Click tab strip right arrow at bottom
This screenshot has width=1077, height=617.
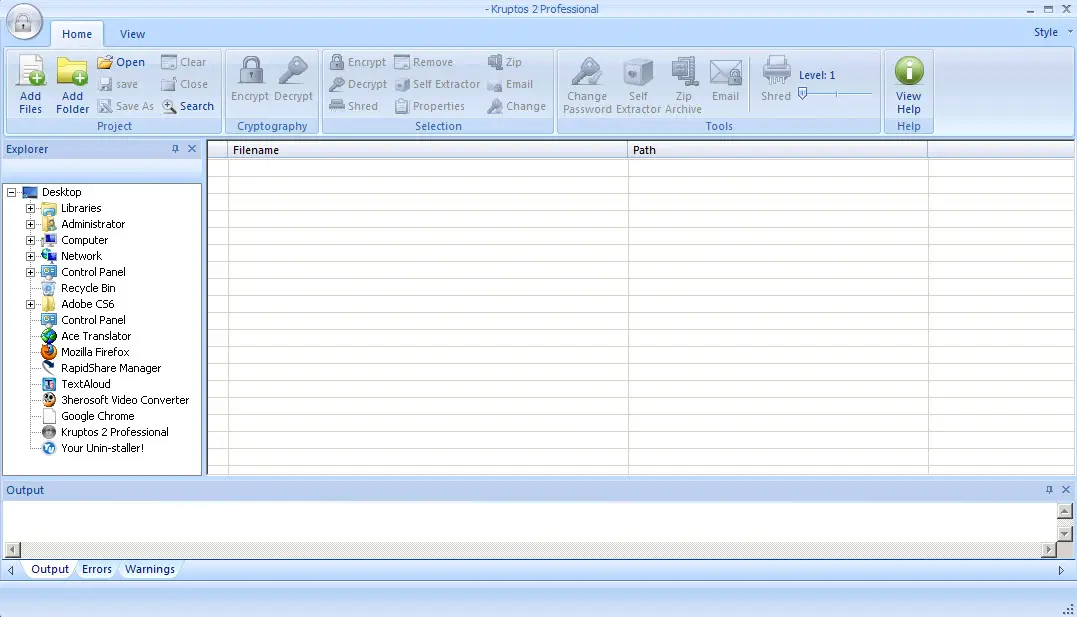(1061, 570)
